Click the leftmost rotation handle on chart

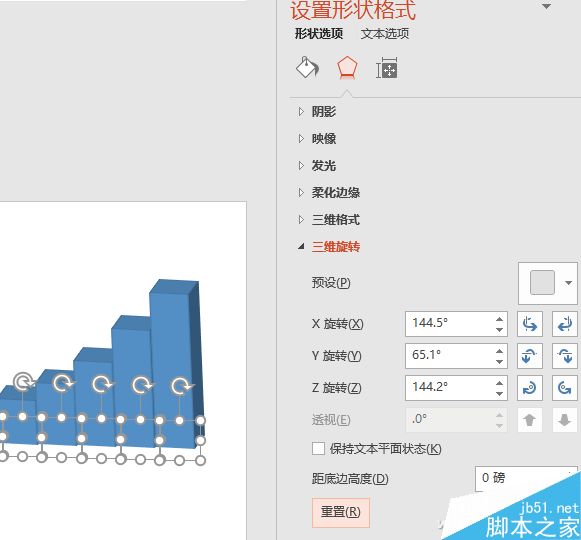click(23, 382)
